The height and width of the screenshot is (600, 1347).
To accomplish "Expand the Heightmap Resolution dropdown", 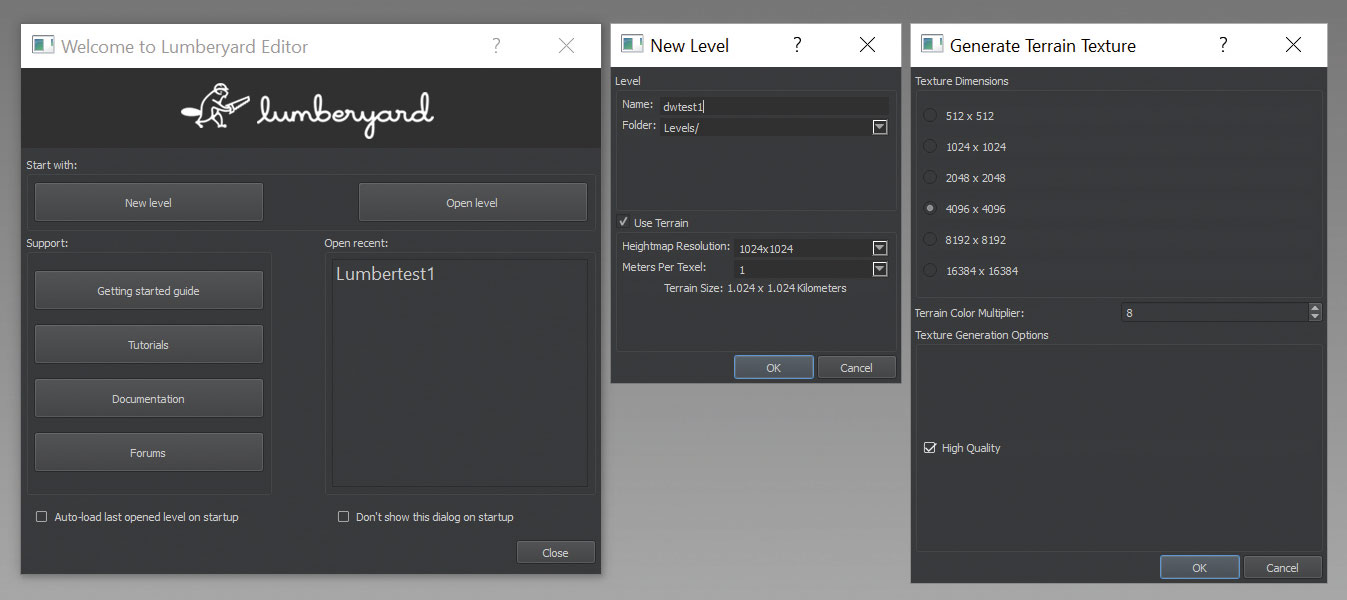I will click(880, 248).
